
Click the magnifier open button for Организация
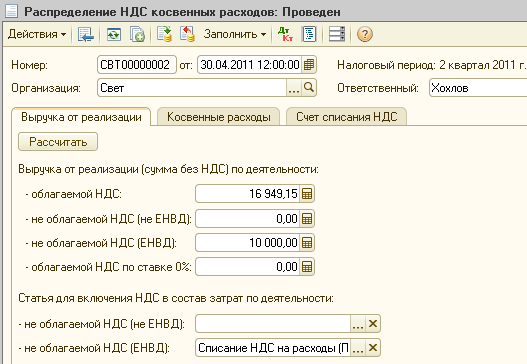tap(309, 88)
